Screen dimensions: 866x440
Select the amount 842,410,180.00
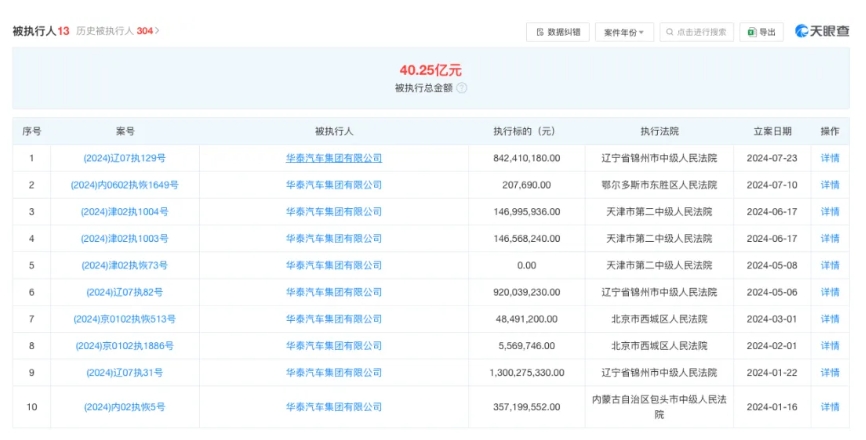coord(526,158)
